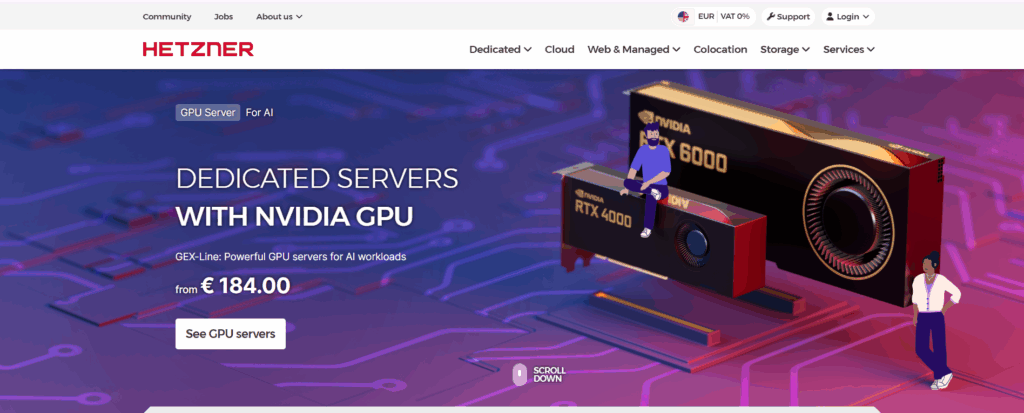Click the GEX-Line description text
Viewport: 1024px width, 413px height.
[291, 257]
